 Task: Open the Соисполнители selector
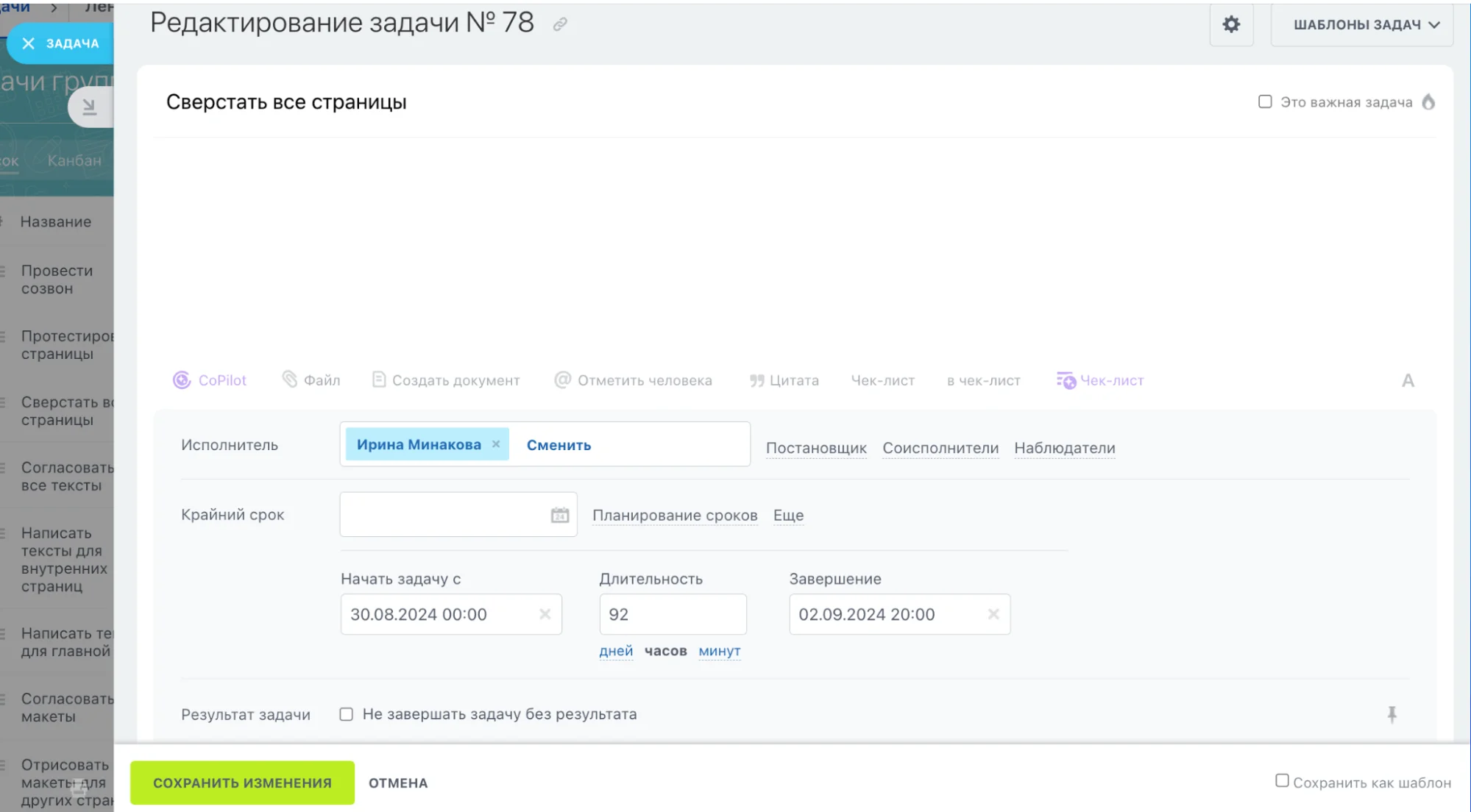[x=940, y=447]
